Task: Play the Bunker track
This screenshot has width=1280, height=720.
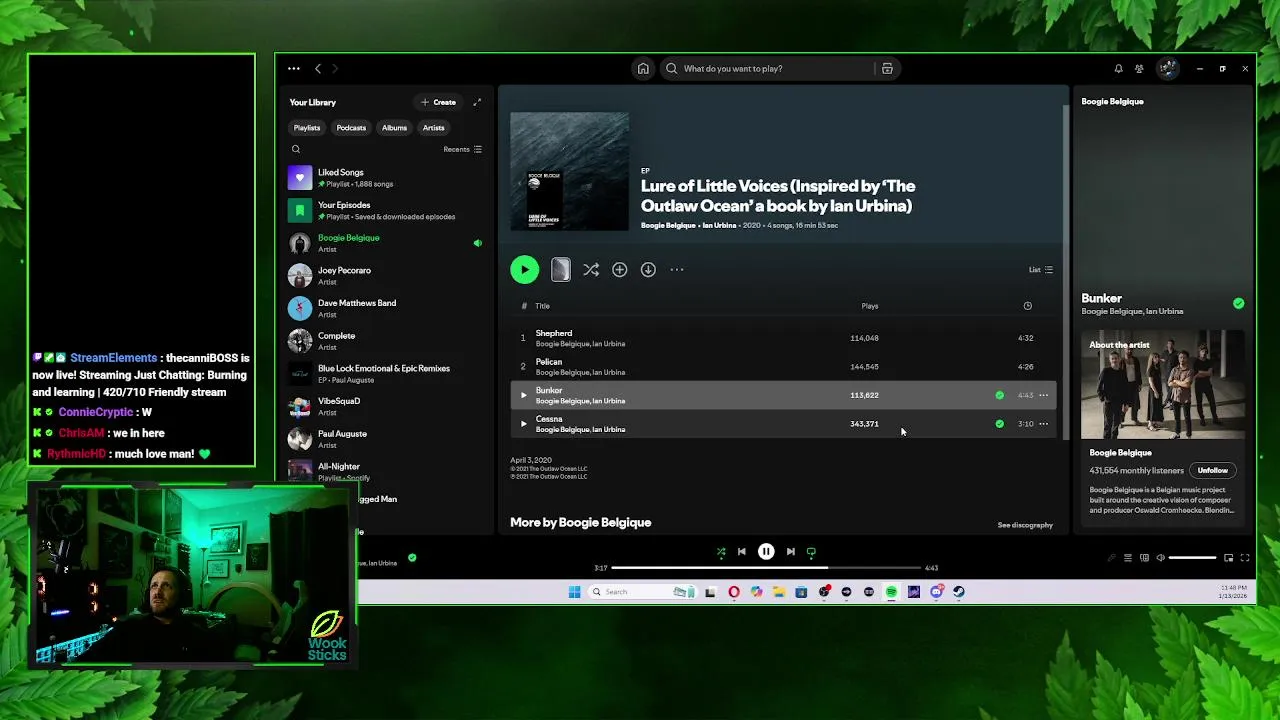Action: (523, 395)
